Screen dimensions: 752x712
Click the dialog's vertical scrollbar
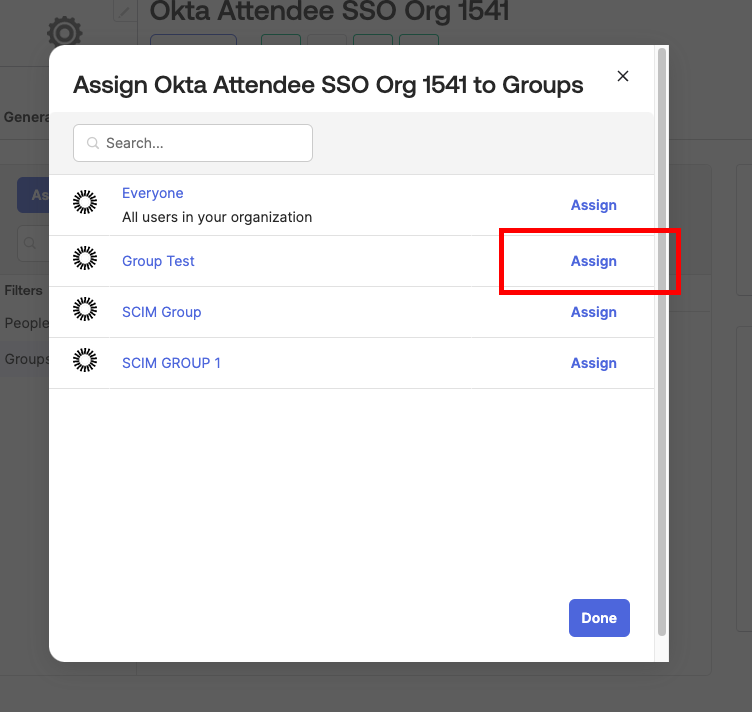662,342
